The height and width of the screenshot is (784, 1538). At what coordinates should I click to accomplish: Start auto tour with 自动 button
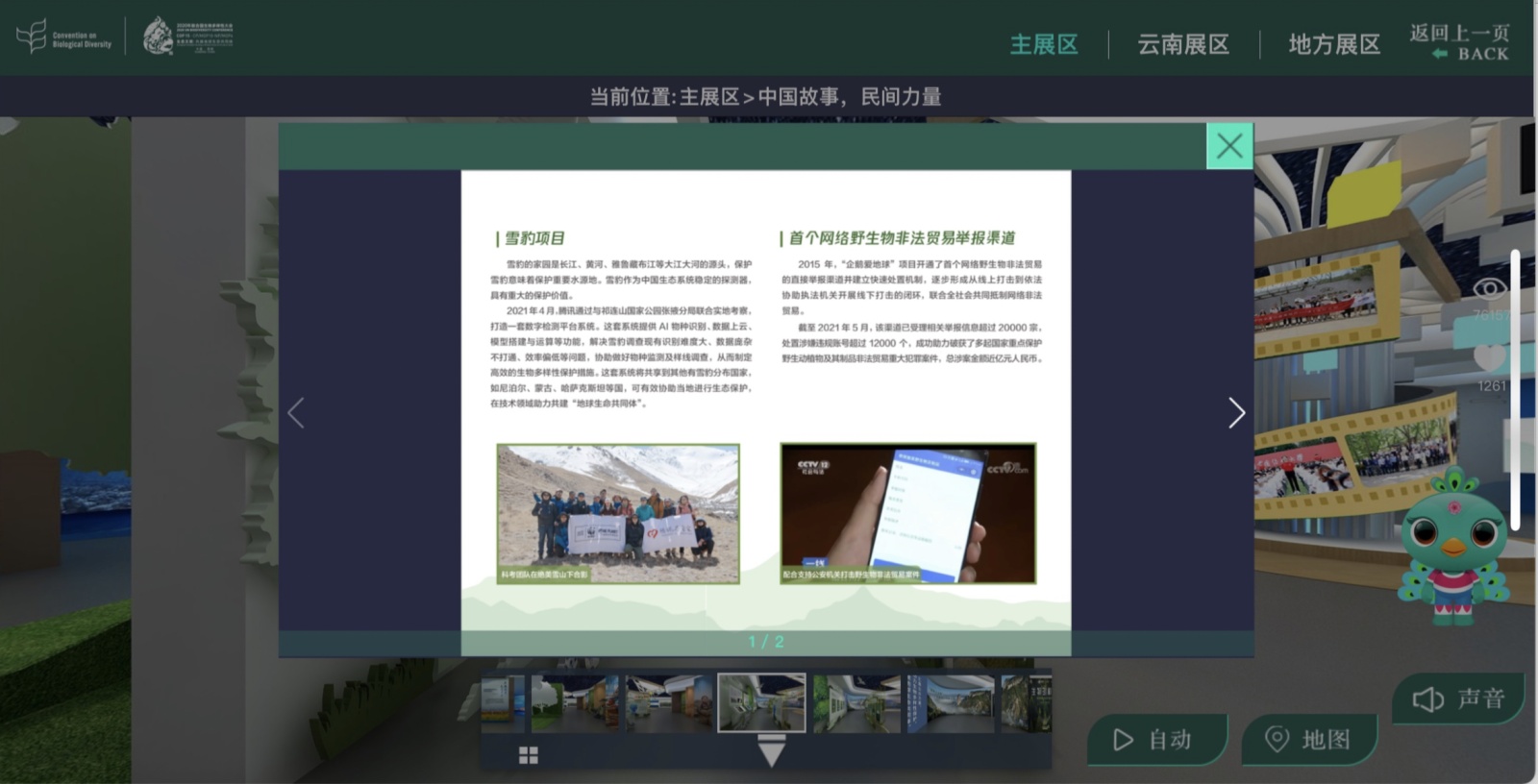(x=1157, y=740)
